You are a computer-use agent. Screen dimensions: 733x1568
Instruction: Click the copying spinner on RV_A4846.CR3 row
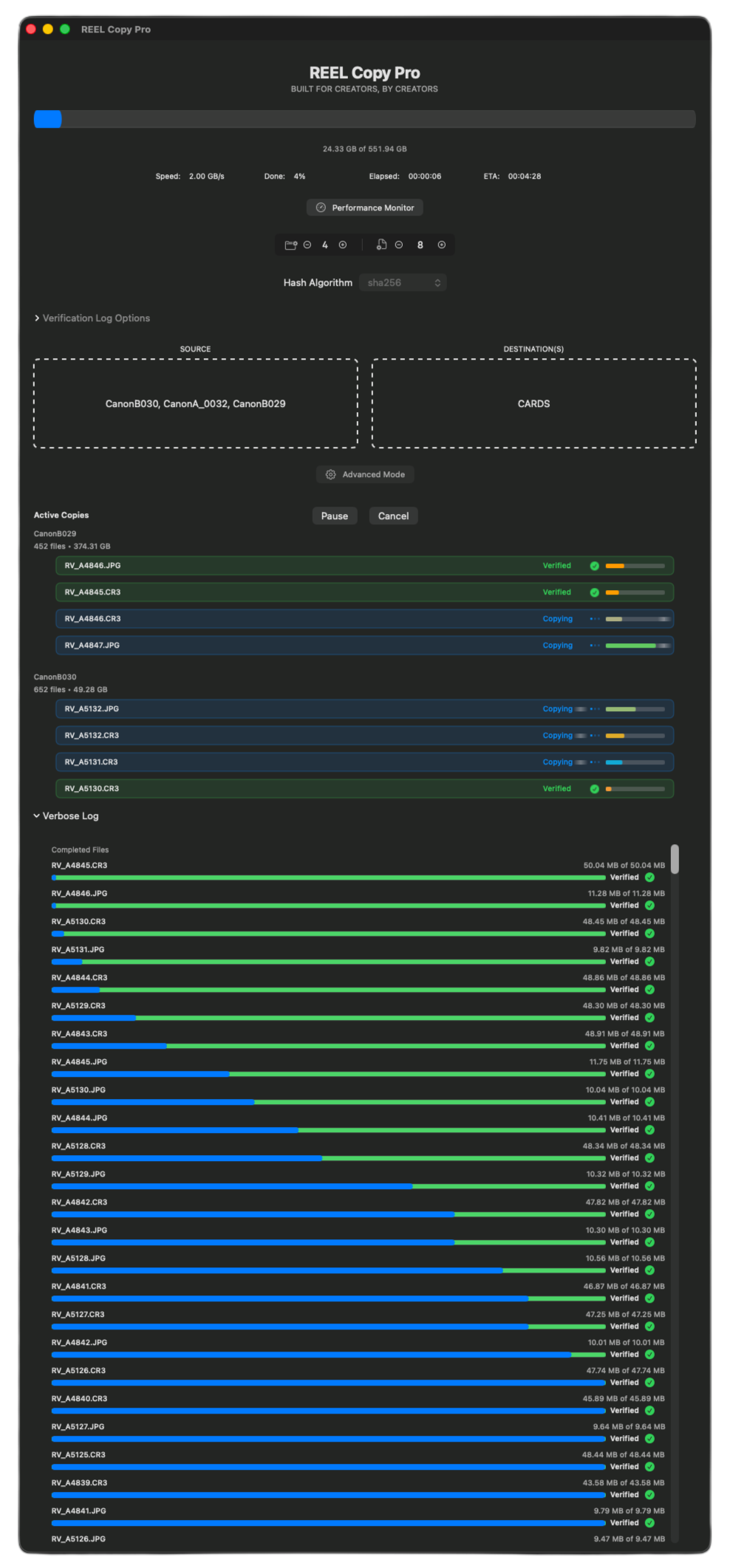[594, 619]
